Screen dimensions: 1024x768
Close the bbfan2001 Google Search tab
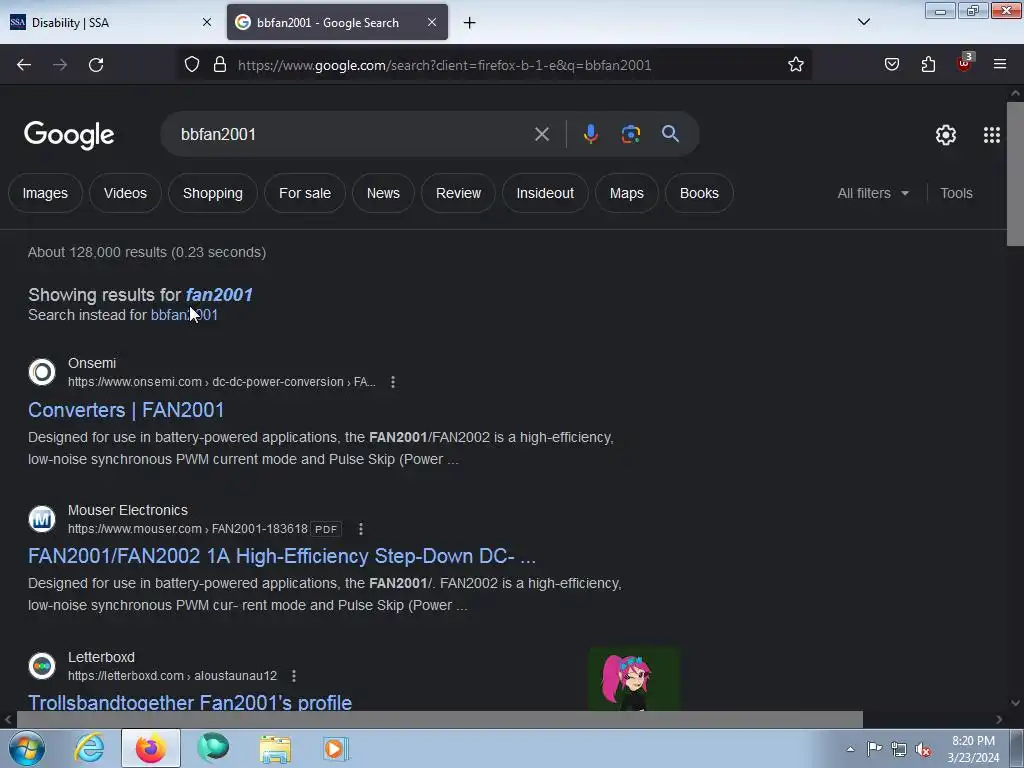(x=432, y=22)
